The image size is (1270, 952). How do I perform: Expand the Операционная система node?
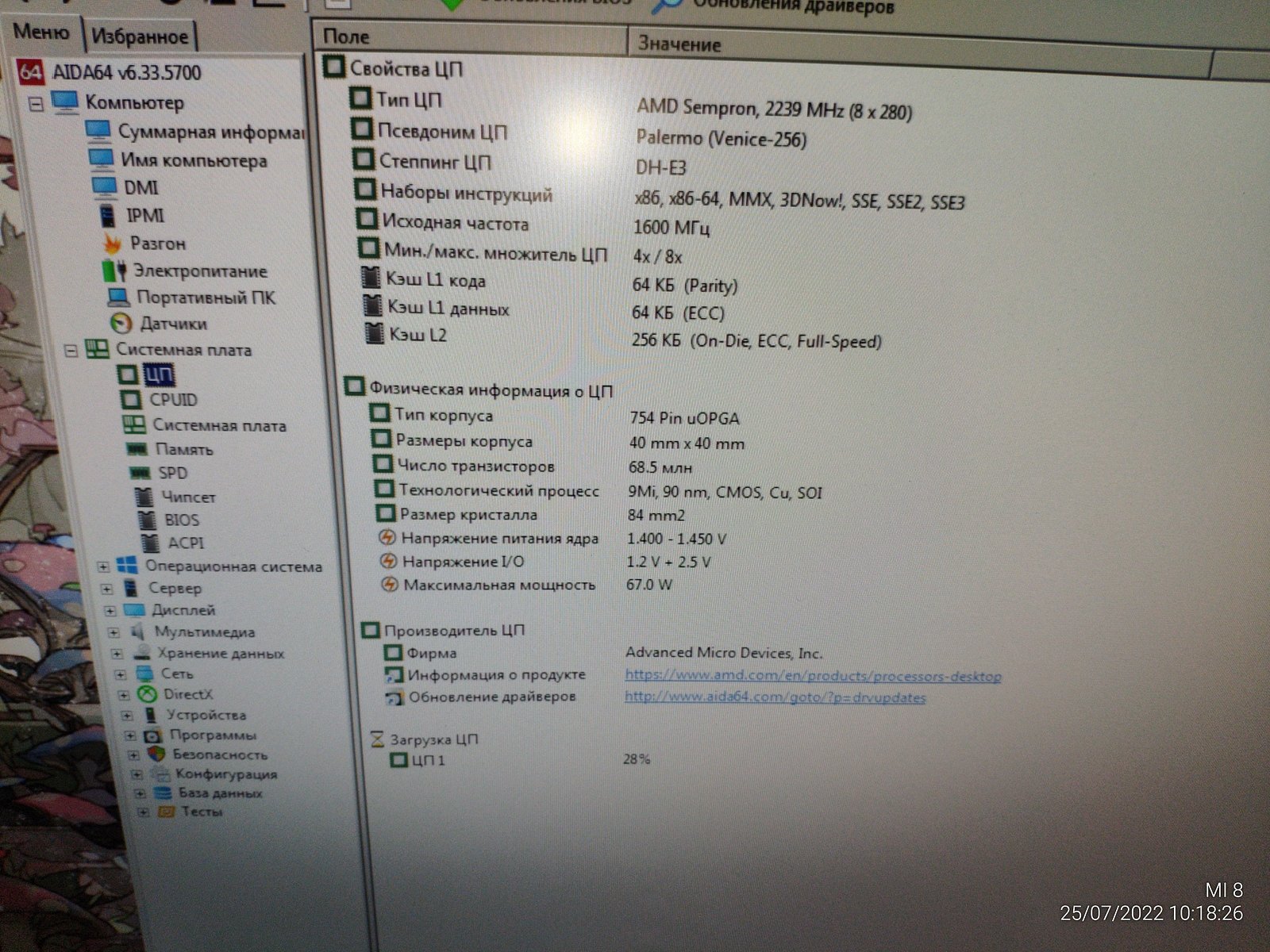click(103, 566)
